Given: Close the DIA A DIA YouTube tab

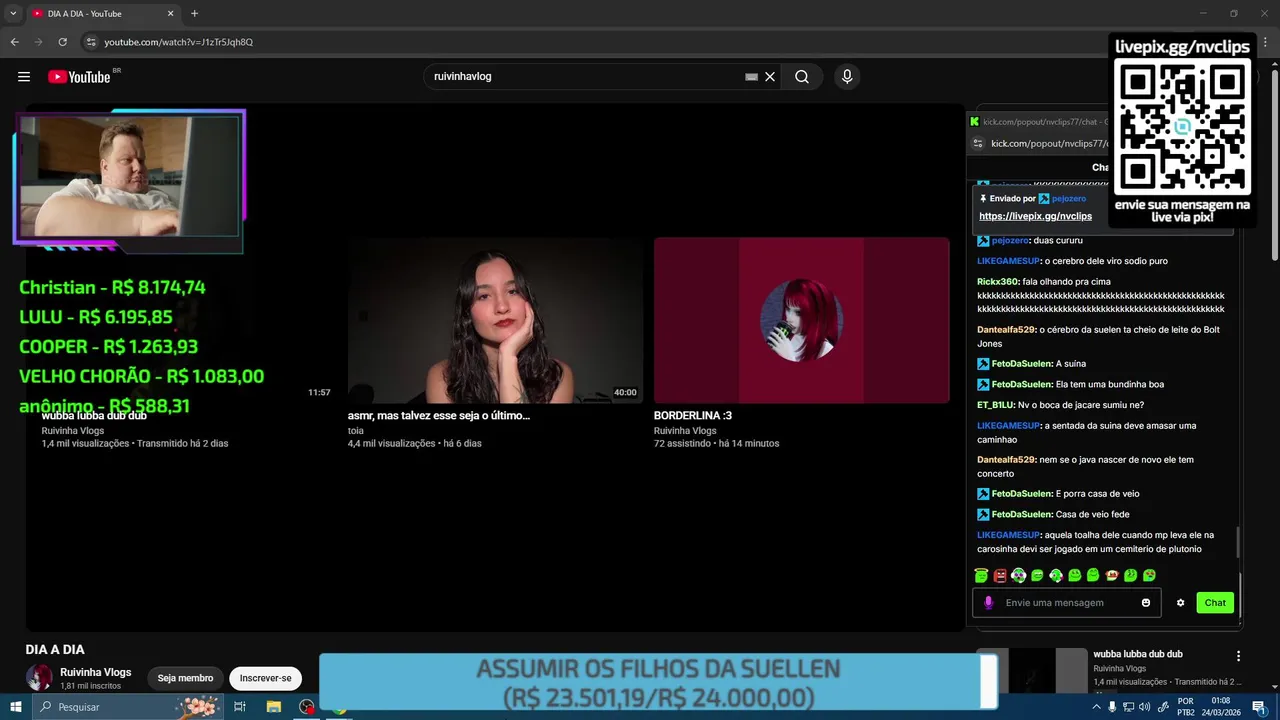Looking at the screenshot, I should point(170,14).
